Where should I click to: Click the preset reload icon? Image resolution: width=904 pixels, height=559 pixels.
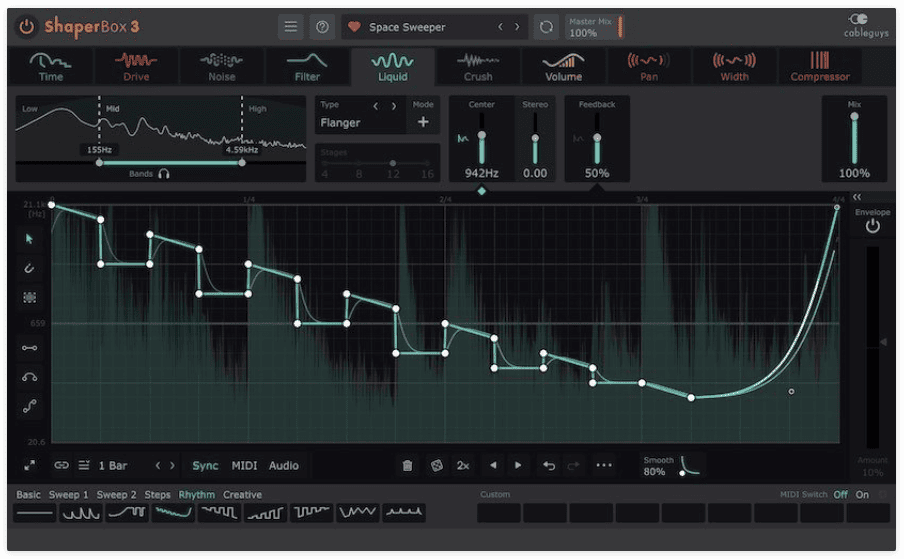click(545, 27)
